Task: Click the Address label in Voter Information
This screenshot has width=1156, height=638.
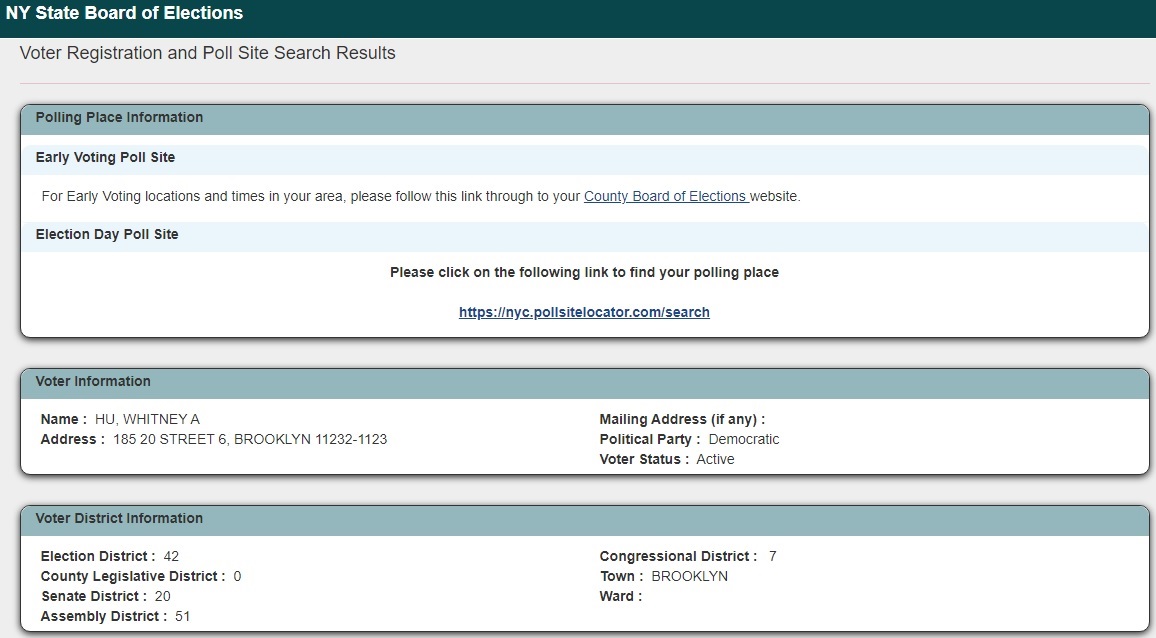Action: point(72,439)
